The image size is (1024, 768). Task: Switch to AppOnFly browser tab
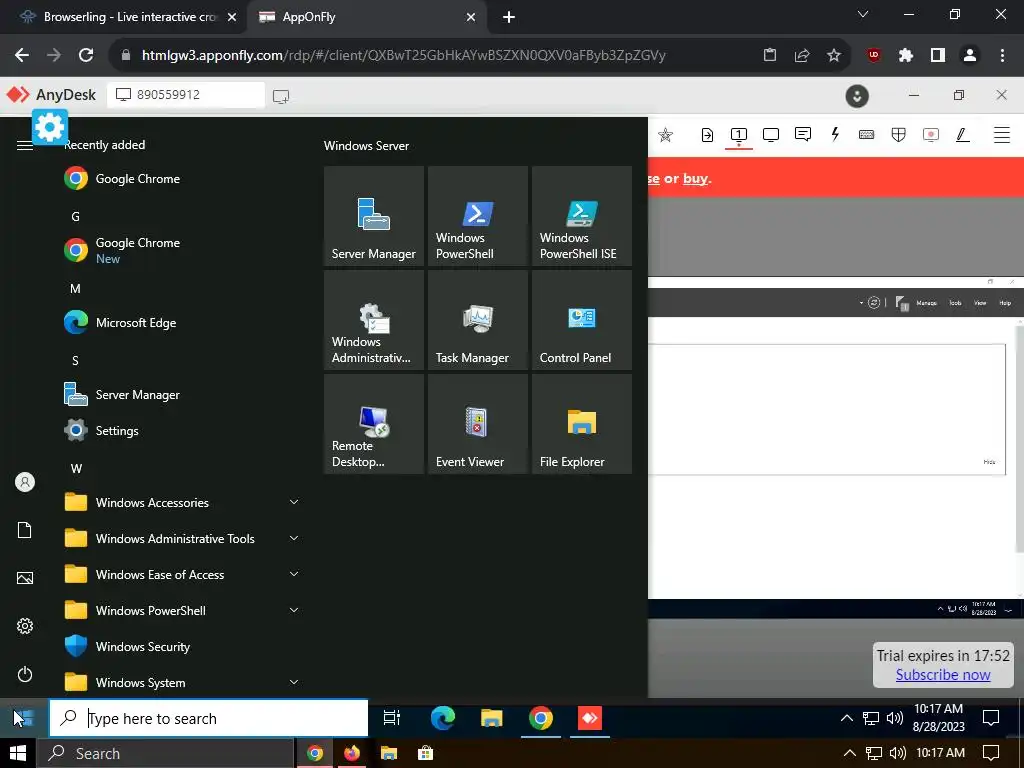click(366, 17)
